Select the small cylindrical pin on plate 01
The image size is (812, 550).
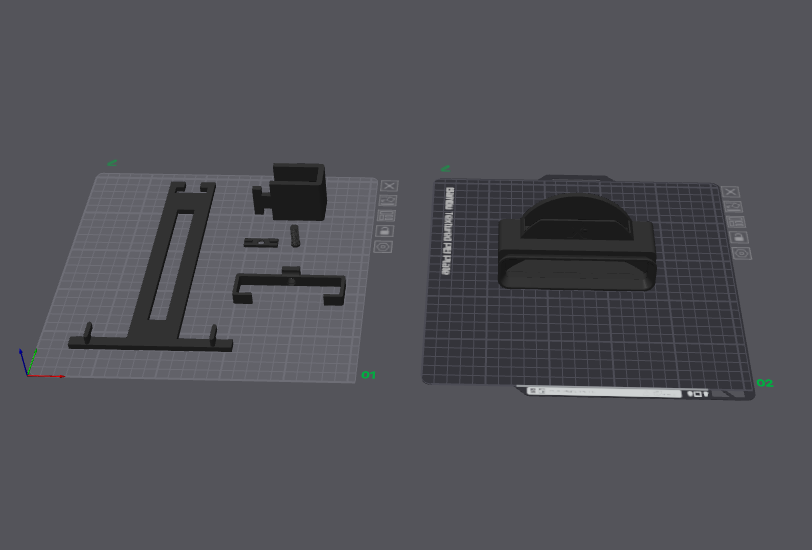[x=295, y=236]
